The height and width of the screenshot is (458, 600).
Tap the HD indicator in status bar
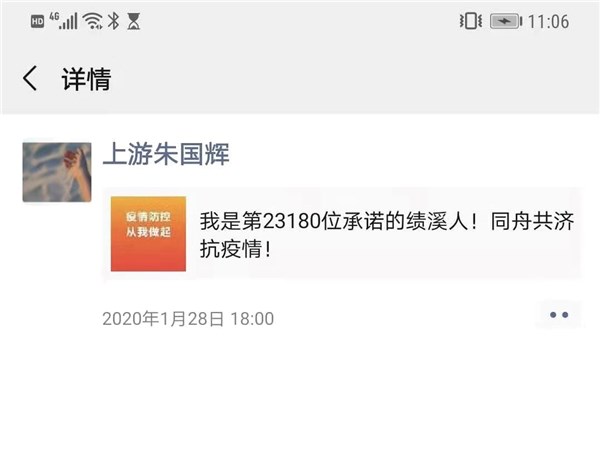(38, 21)
